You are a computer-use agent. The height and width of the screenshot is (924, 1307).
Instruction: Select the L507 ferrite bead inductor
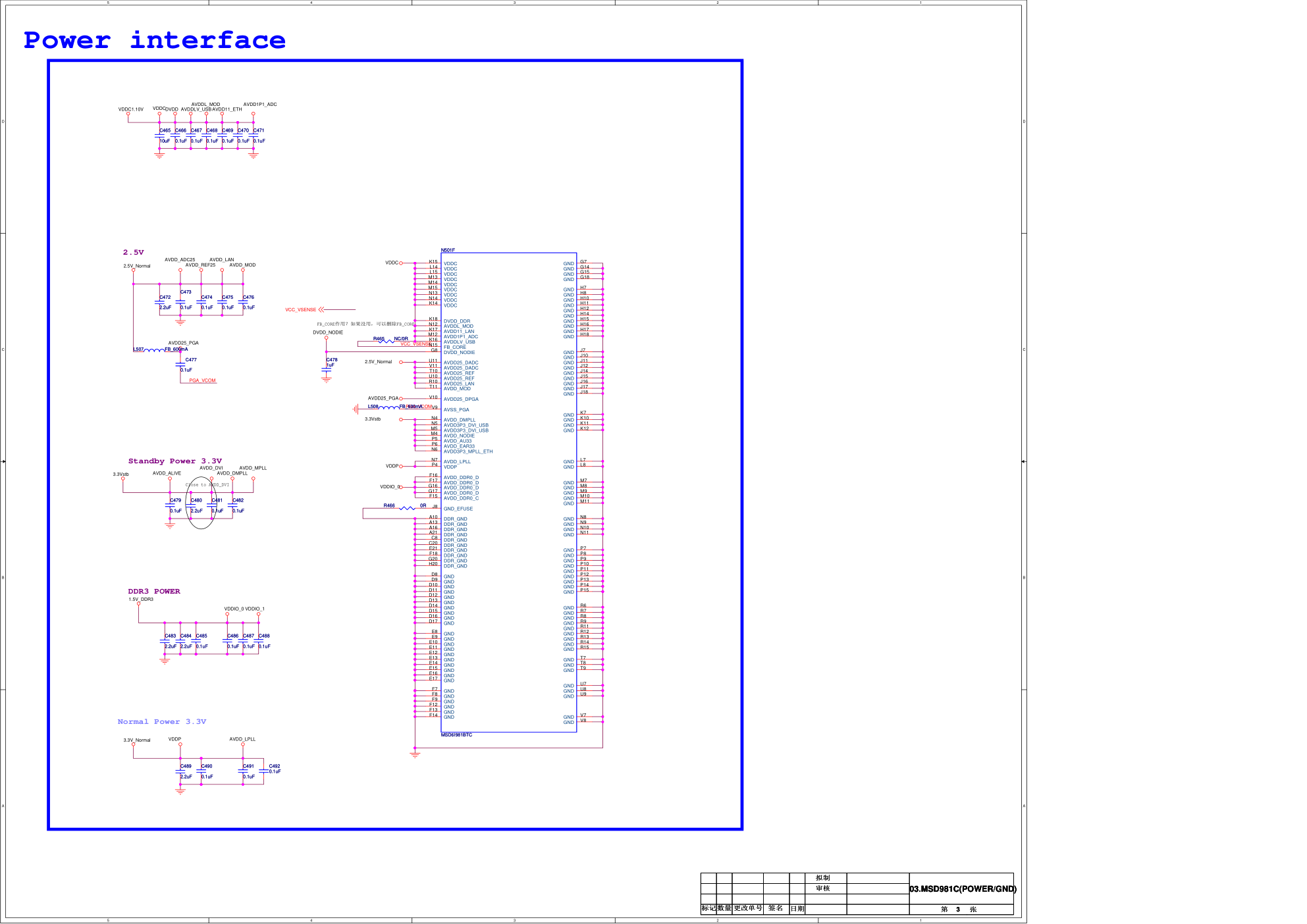[154, 350]
